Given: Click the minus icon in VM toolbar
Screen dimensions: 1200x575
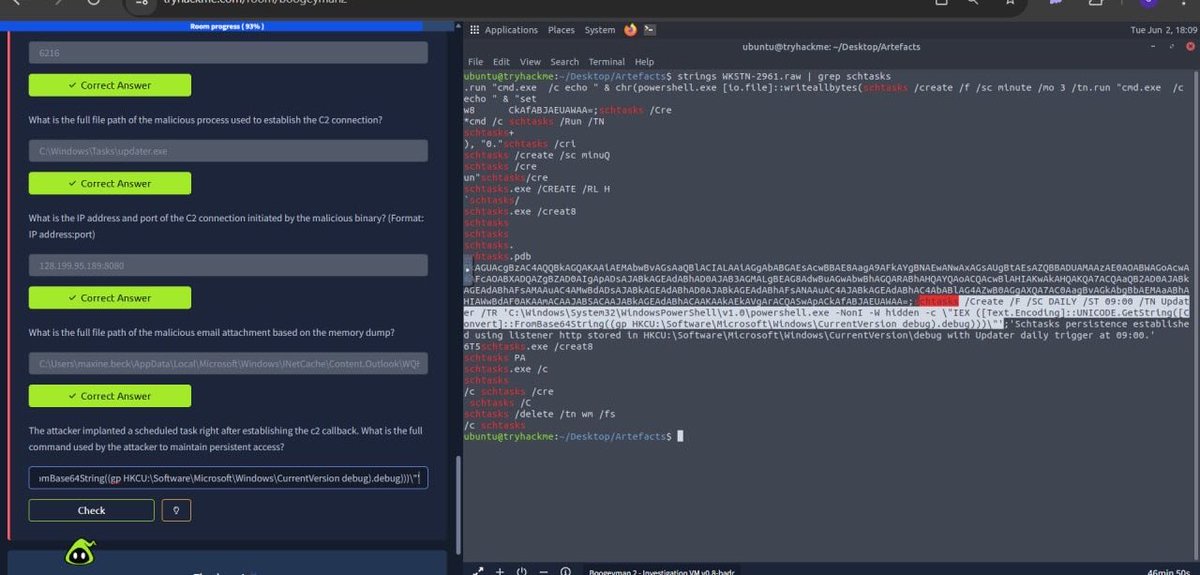Looking at the screenshot, I should coord(542,570).
